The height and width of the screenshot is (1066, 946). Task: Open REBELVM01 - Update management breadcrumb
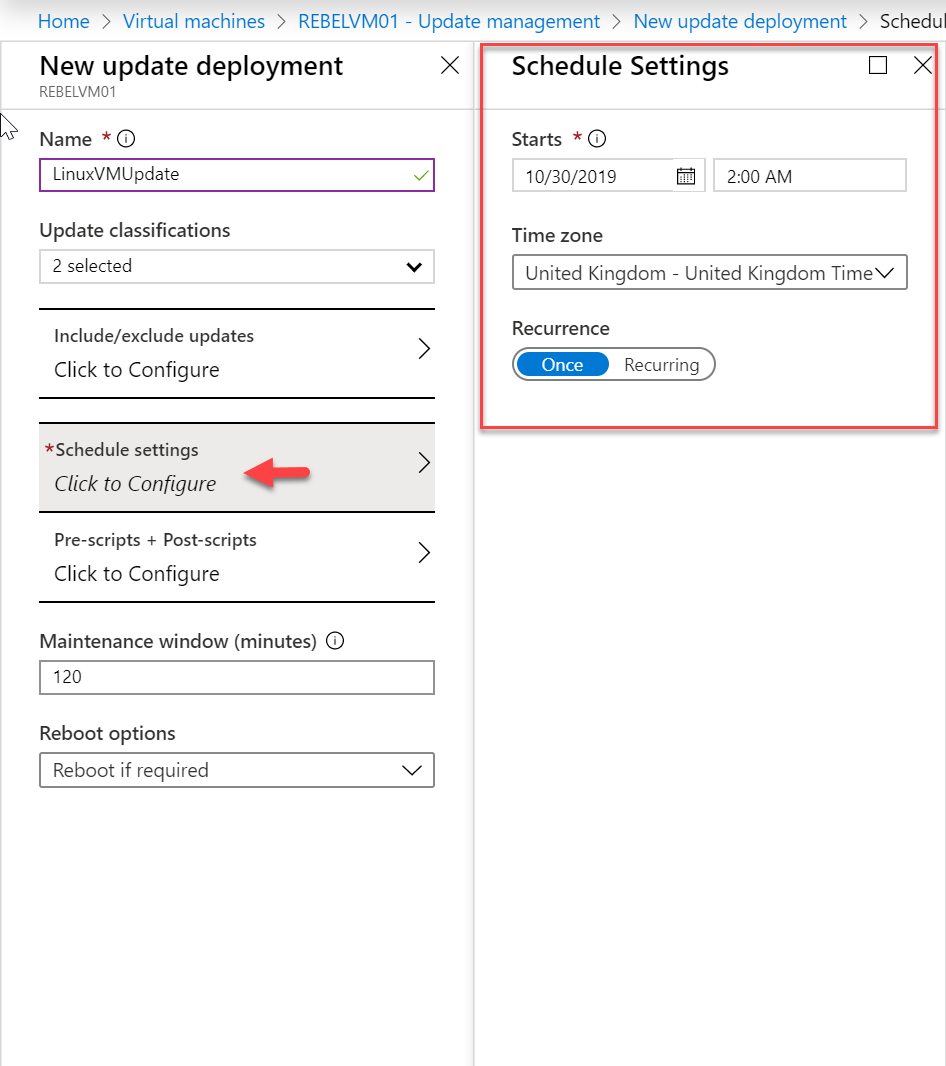click(x=449, y=21)
